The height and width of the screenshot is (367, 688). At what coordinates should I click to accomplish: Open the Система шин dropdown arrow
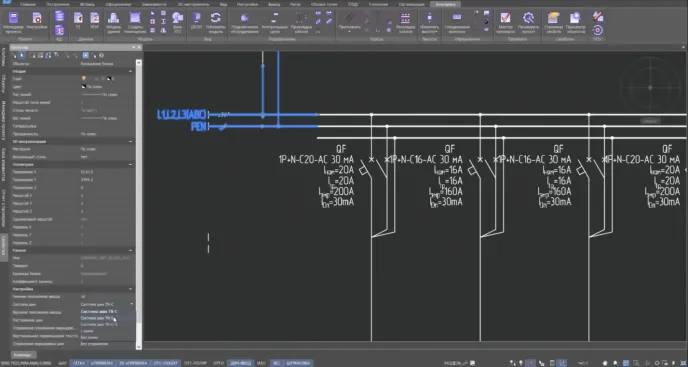(132, 304)
